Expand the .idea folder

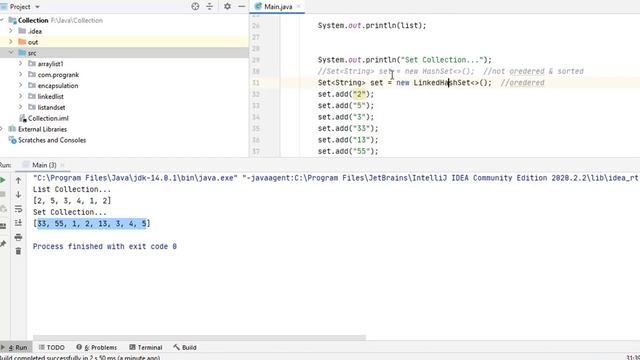(11, 31)
